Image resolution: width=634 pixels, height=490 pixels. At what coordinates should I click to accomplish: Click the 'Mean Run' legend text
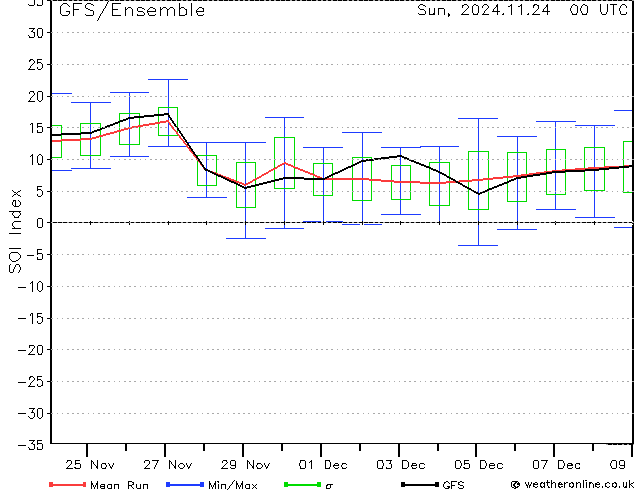[x=119, y=485]
